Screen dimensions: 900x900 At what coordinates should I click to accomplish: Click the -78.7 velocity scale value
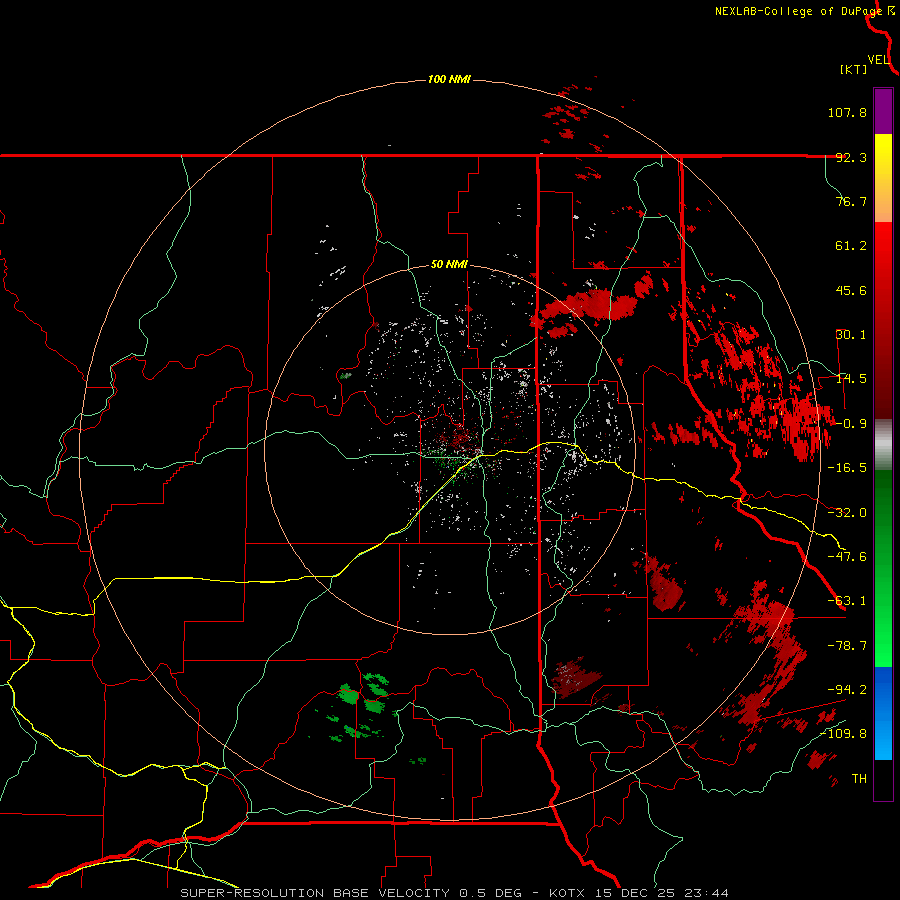click(x=847, y=646)
